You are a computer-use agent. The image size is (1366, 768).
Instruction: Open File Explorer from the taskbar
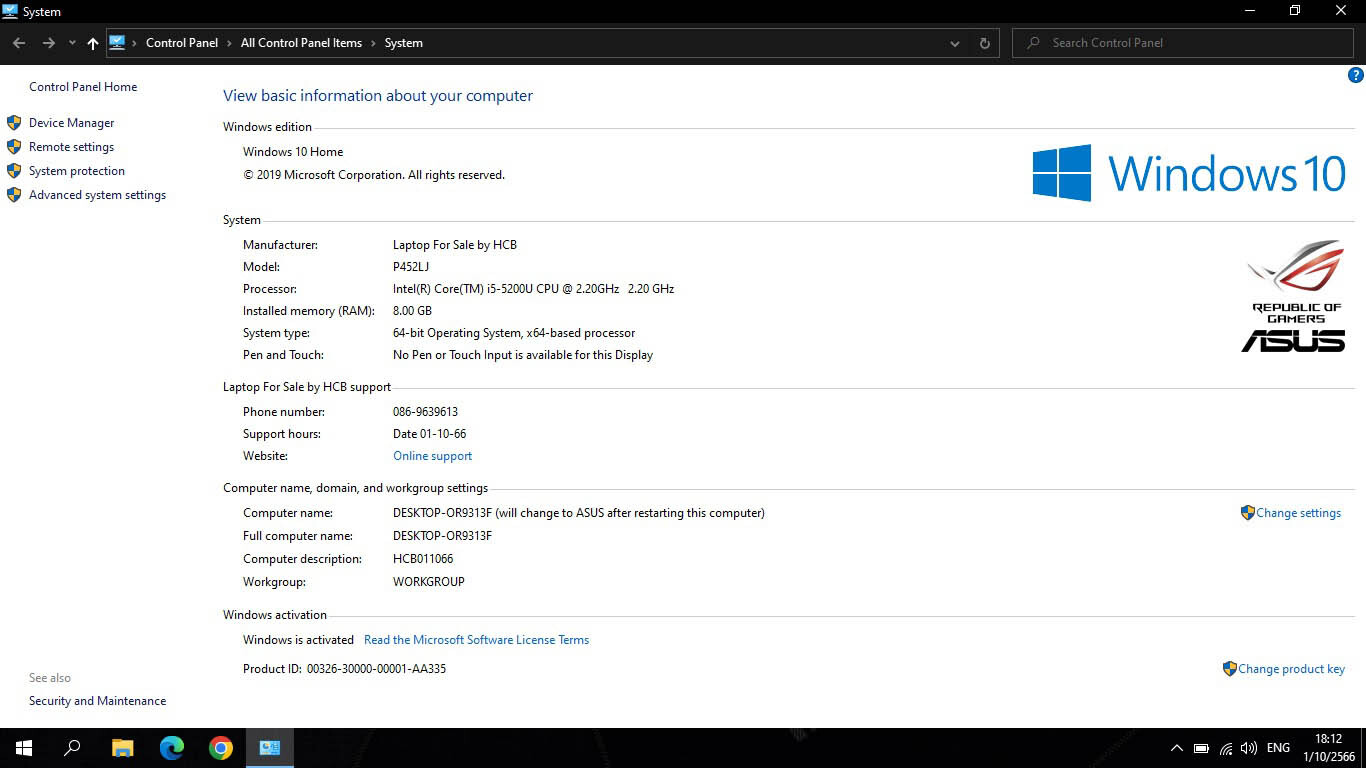(122, 748)
